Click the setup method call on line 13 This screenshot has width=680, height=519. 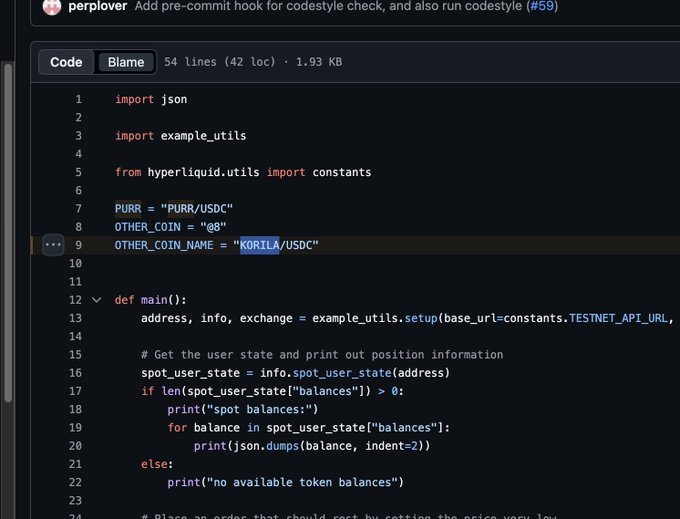pyautogui.click(x=421, y=318)
